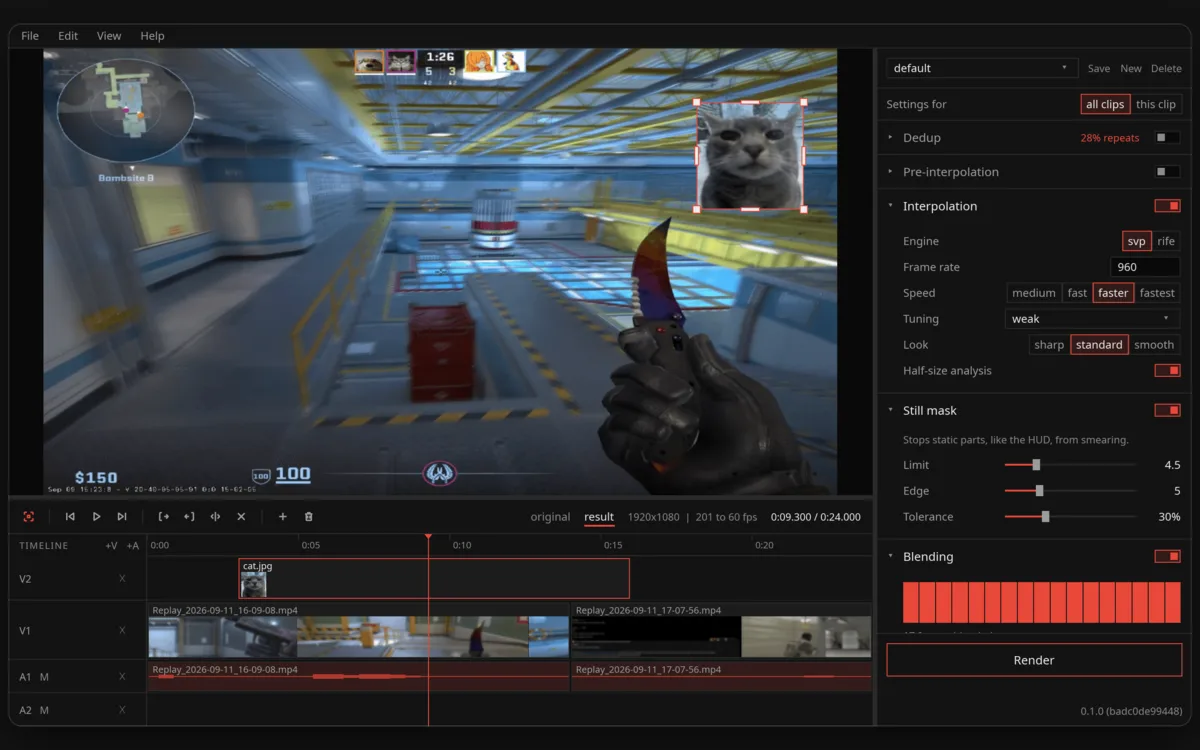
Task: Click the Render button
Action: (x=1034, y=660)
